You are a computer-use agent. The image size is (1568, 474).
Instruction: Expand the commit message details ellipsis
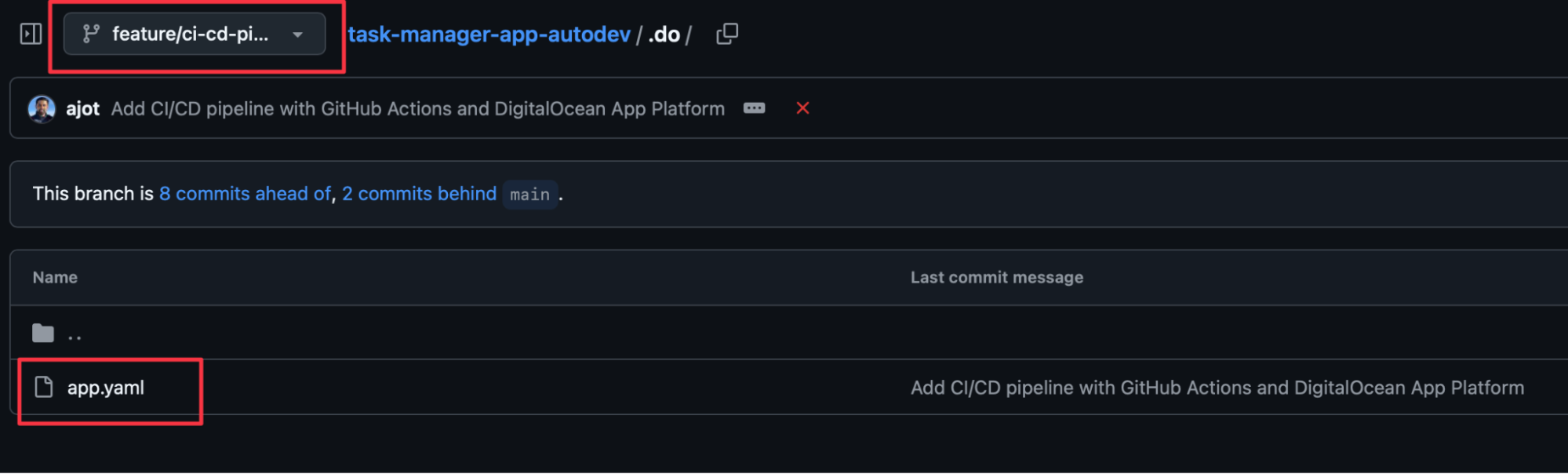pyautogui.click(x=755, y=108)
